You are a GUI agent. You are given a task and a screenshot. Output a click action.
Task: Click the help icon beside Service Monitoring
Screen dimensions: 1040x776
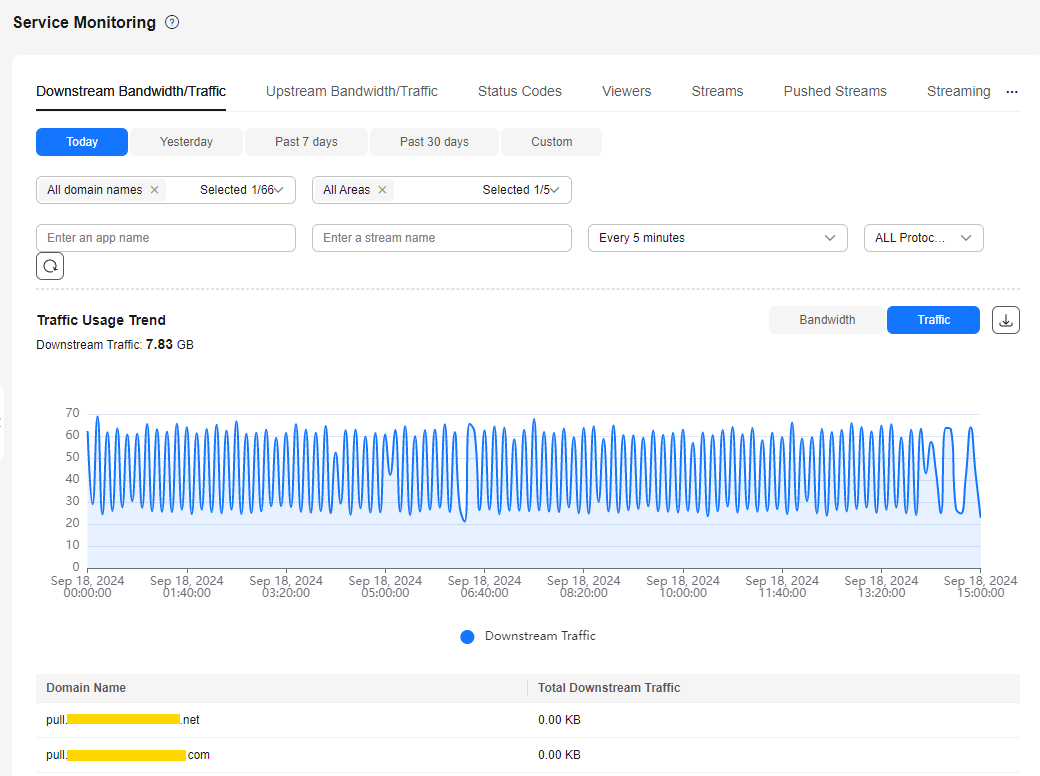(x=172, y=23)
